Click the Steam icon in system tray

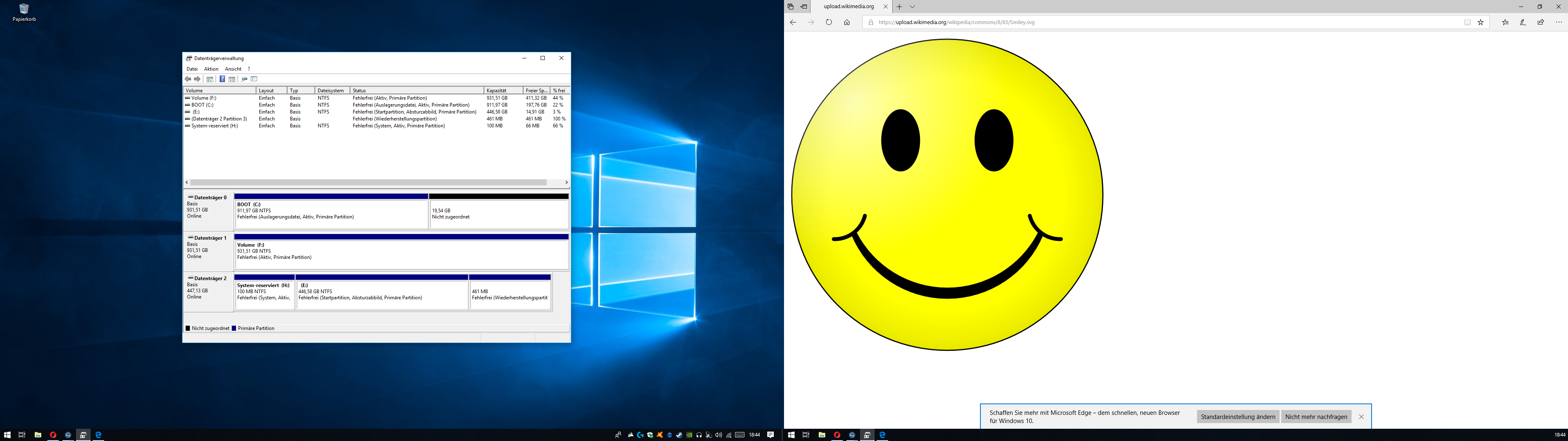click(x=680, y=435)
